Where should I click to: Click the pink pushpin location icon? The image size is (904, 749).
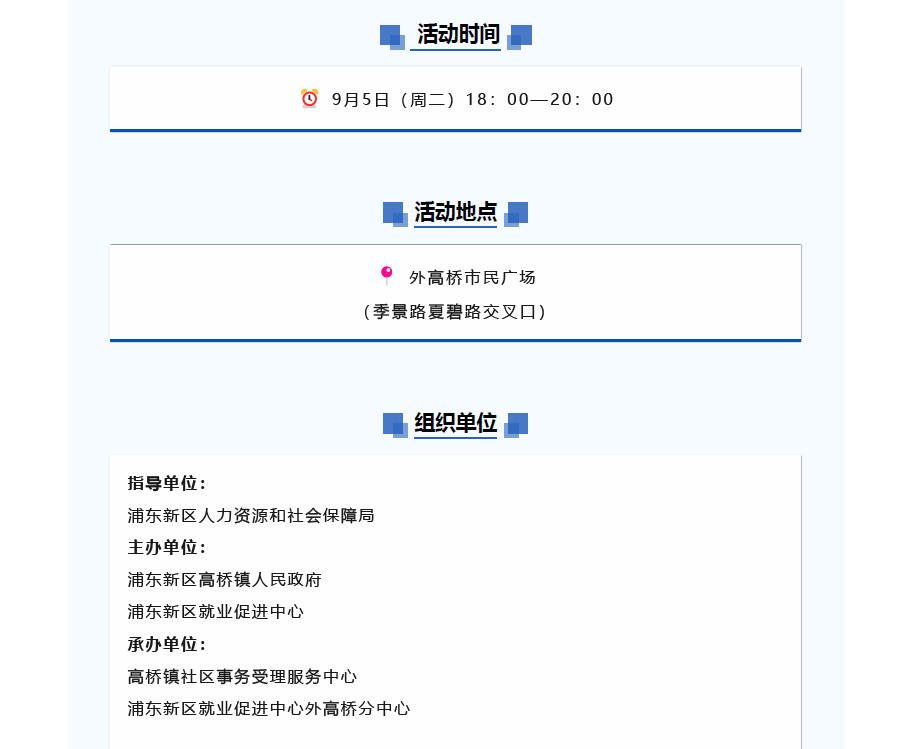tap(387, 275)
